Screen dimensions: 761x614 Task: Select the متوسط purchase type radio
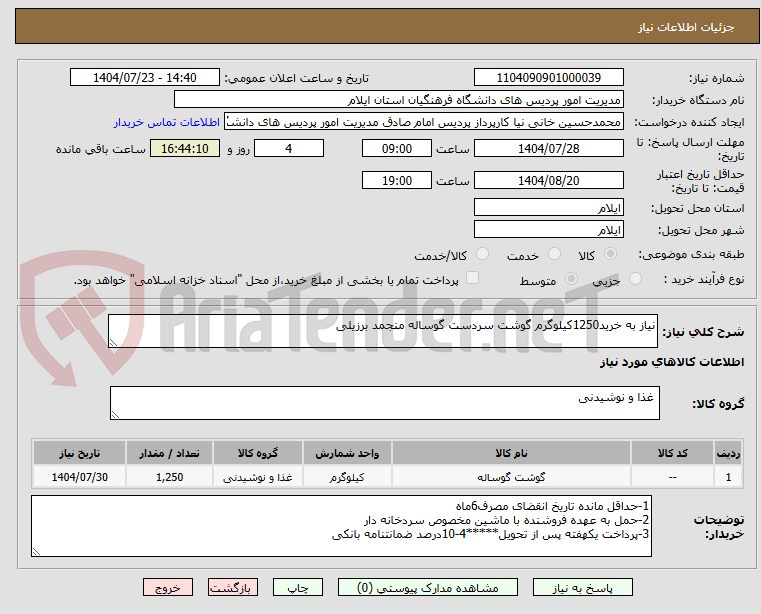pos(572,279)
